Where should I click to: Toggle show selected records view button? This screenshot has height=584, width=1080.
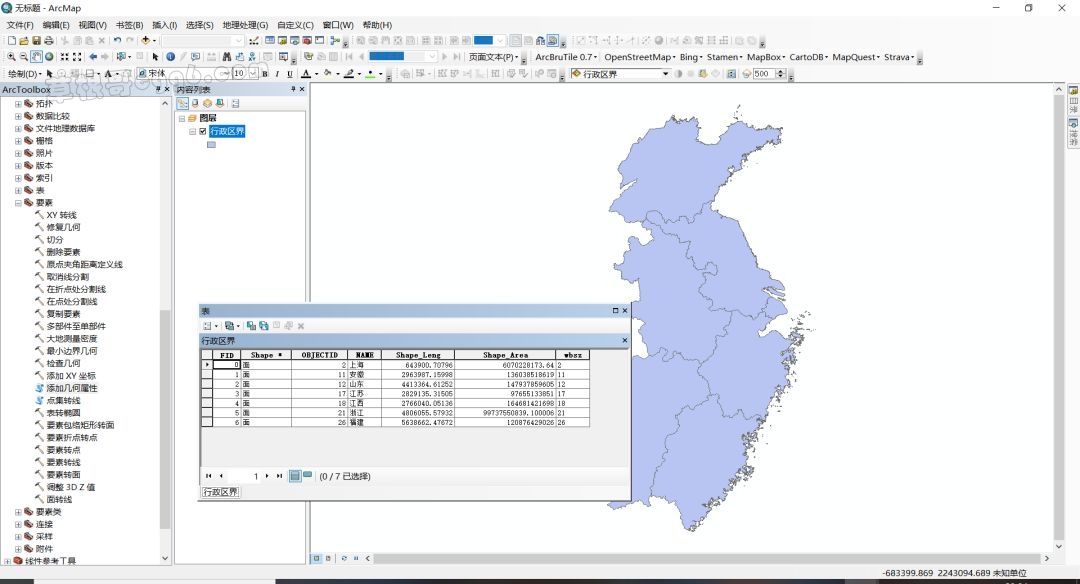pos(307,476)
